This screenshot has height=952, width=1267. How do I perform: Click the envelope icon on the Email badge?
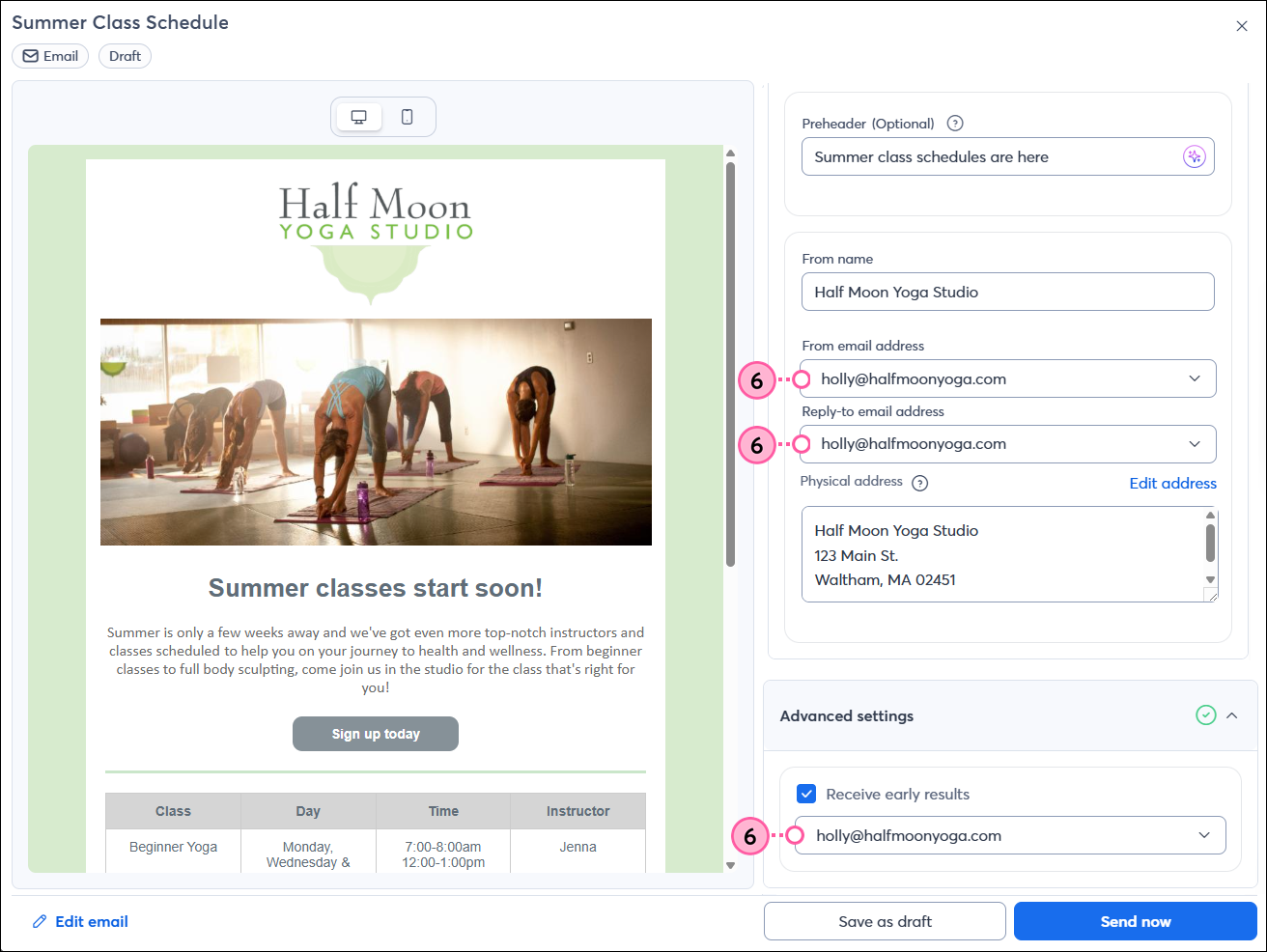point(30,55)
